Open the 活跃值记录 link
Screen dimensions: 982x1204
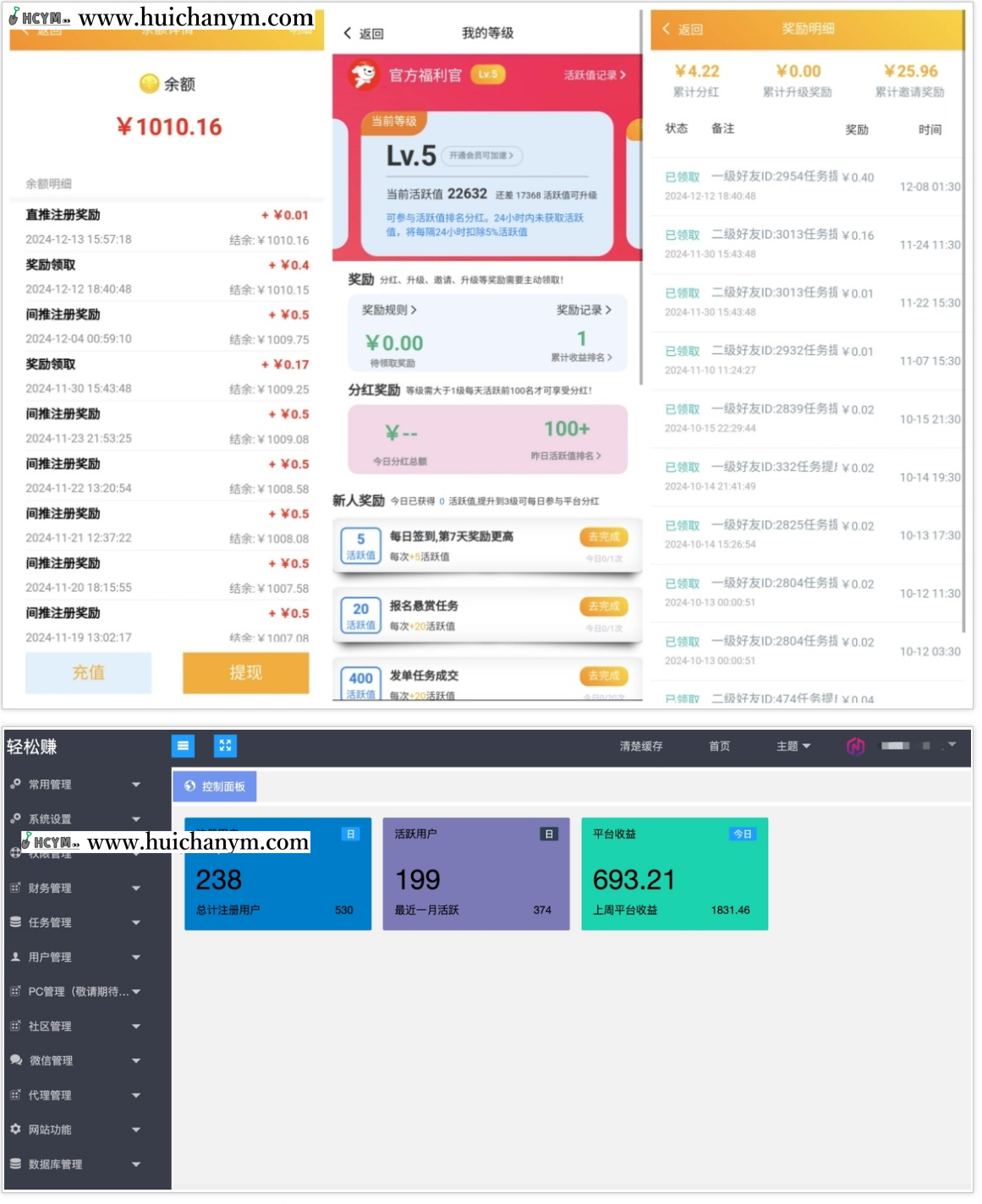point(590,74)
